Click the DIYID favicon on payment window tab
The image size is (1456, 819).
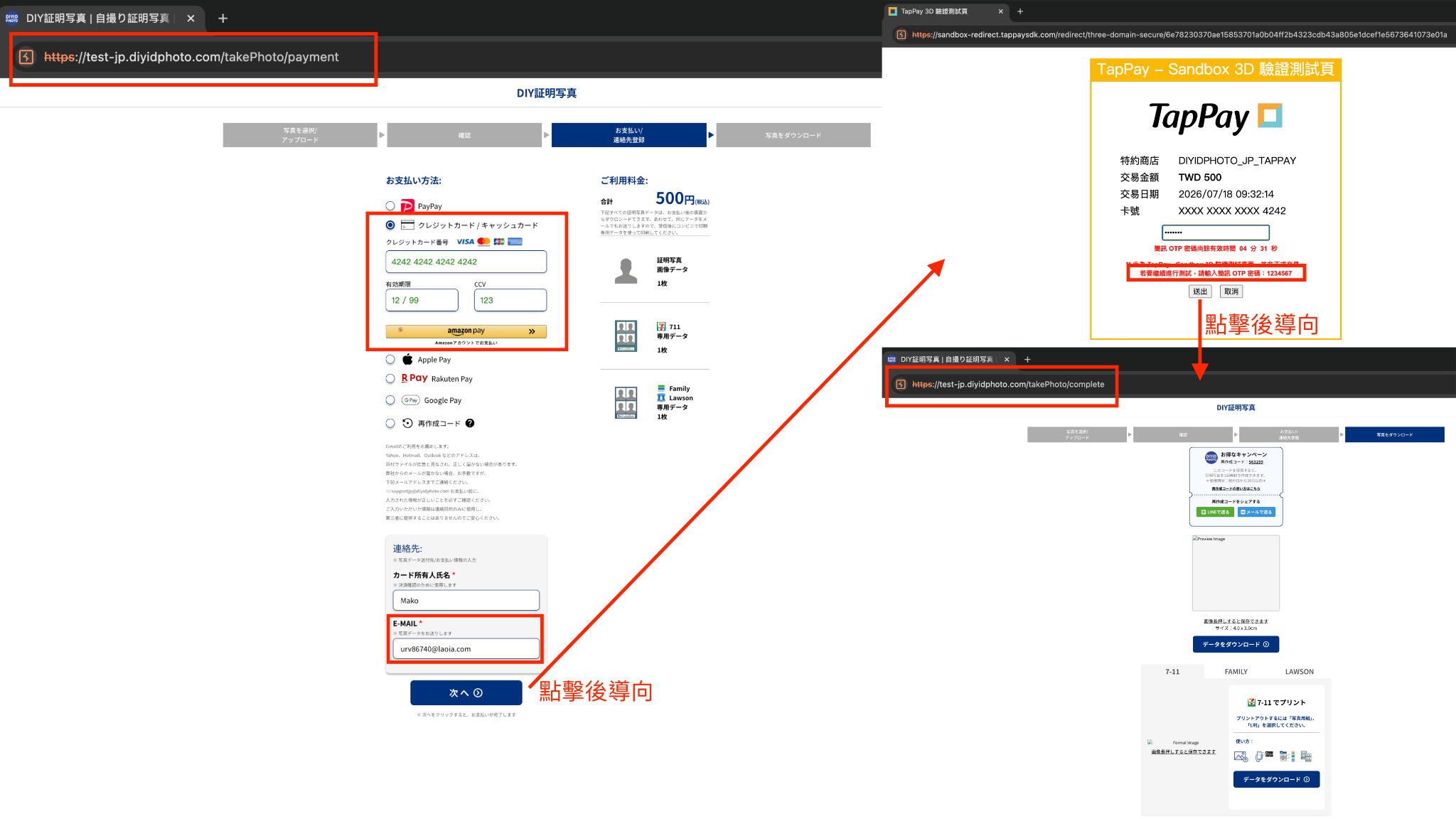point(12,18)
